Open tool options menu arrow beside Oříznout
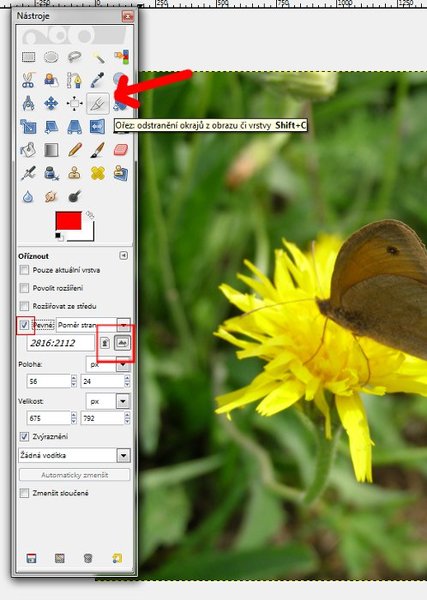Screen dimensions: 427x600 coord(124,256)
